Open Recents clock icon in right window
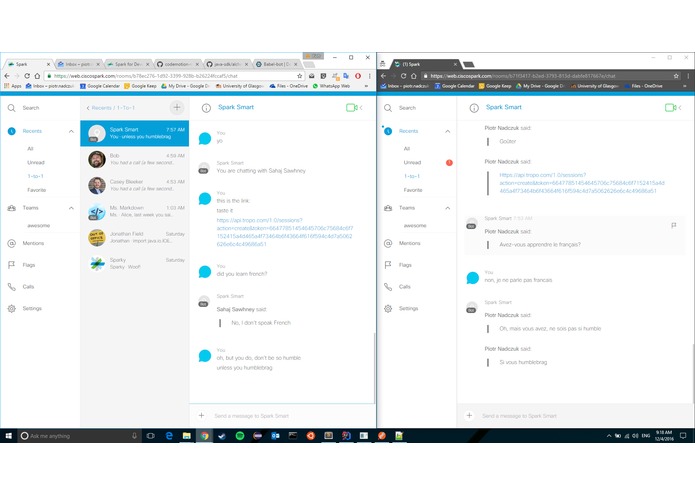 pos(388,131)
